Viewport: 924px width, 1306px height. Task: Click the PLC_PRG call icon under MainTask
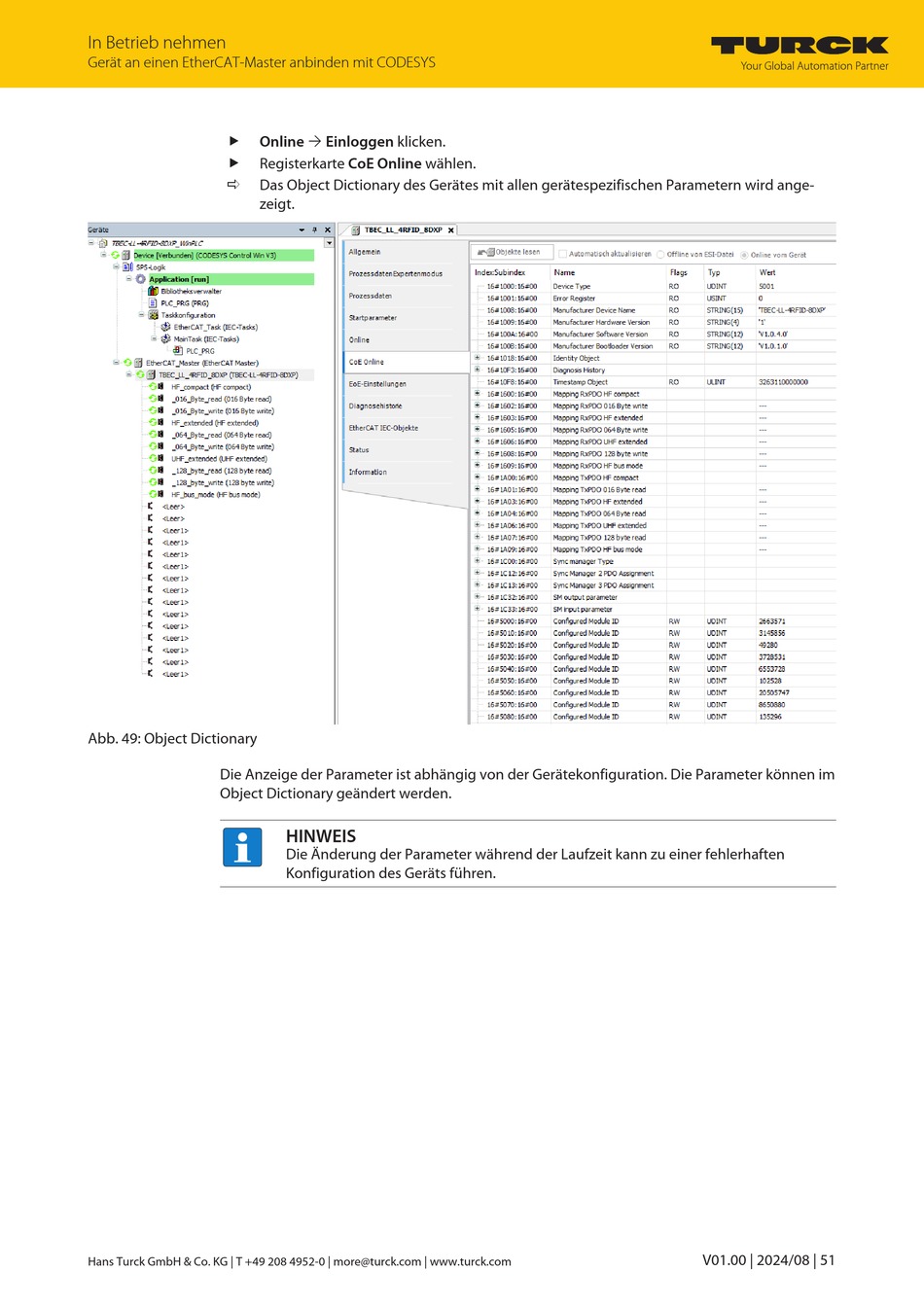click(178, 351)
